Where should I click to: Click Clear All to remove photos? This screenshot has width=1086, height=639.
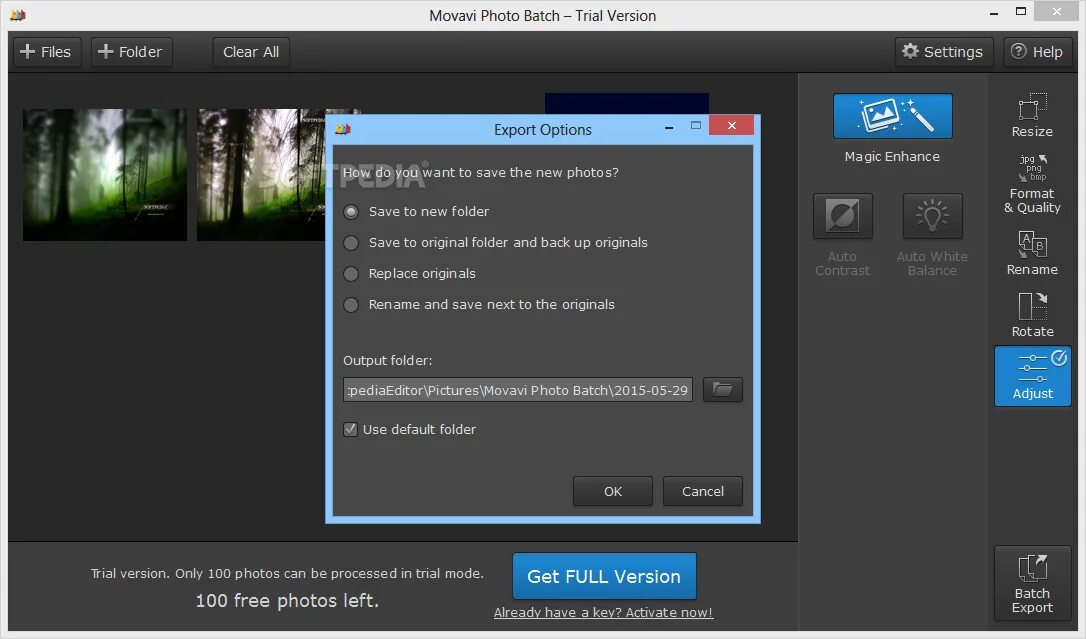tap(251, 52)
